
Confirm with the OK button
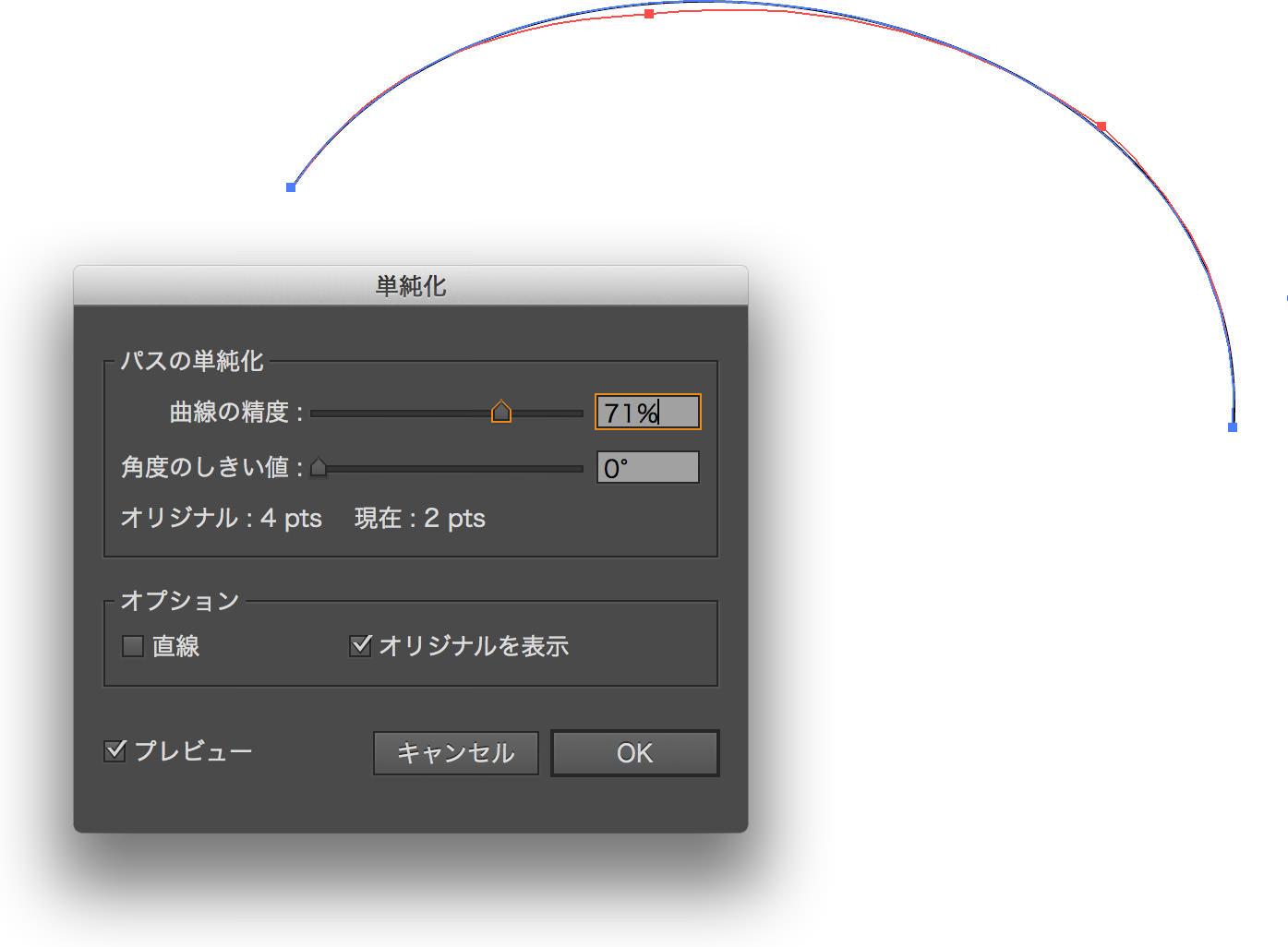635,753
